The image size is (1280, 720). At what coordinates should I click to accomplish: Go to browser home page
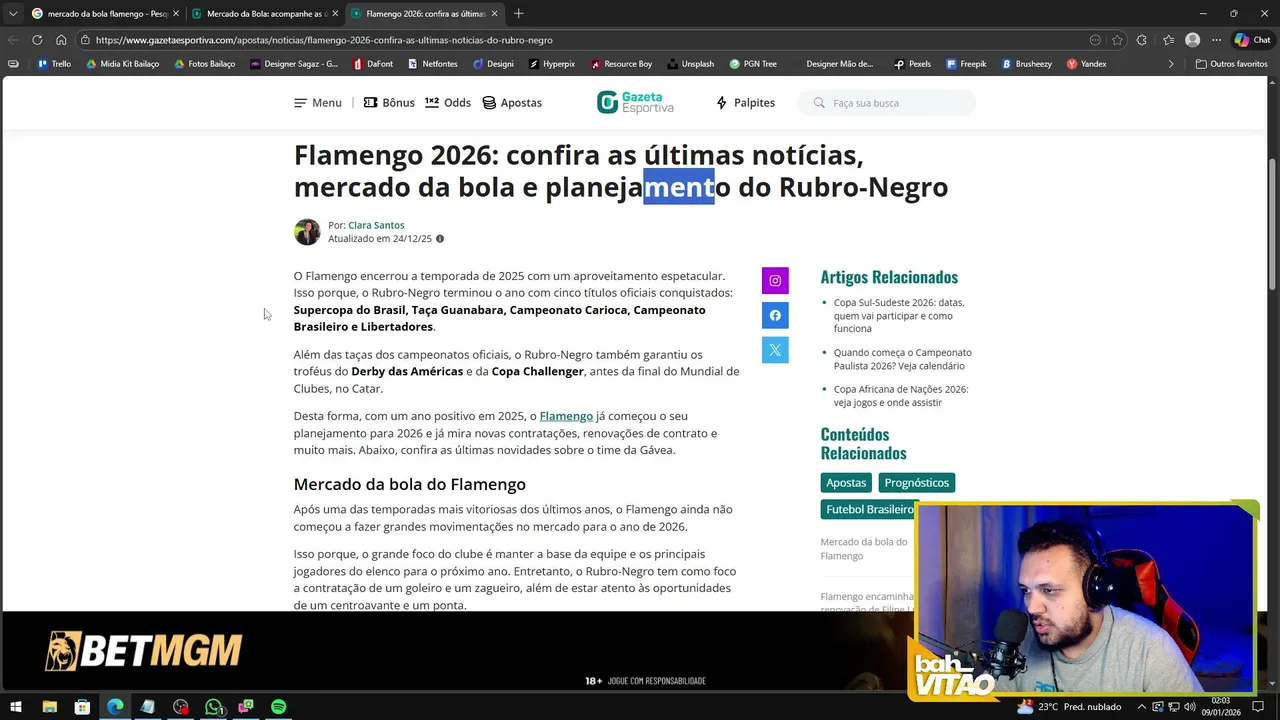[61, 40]
